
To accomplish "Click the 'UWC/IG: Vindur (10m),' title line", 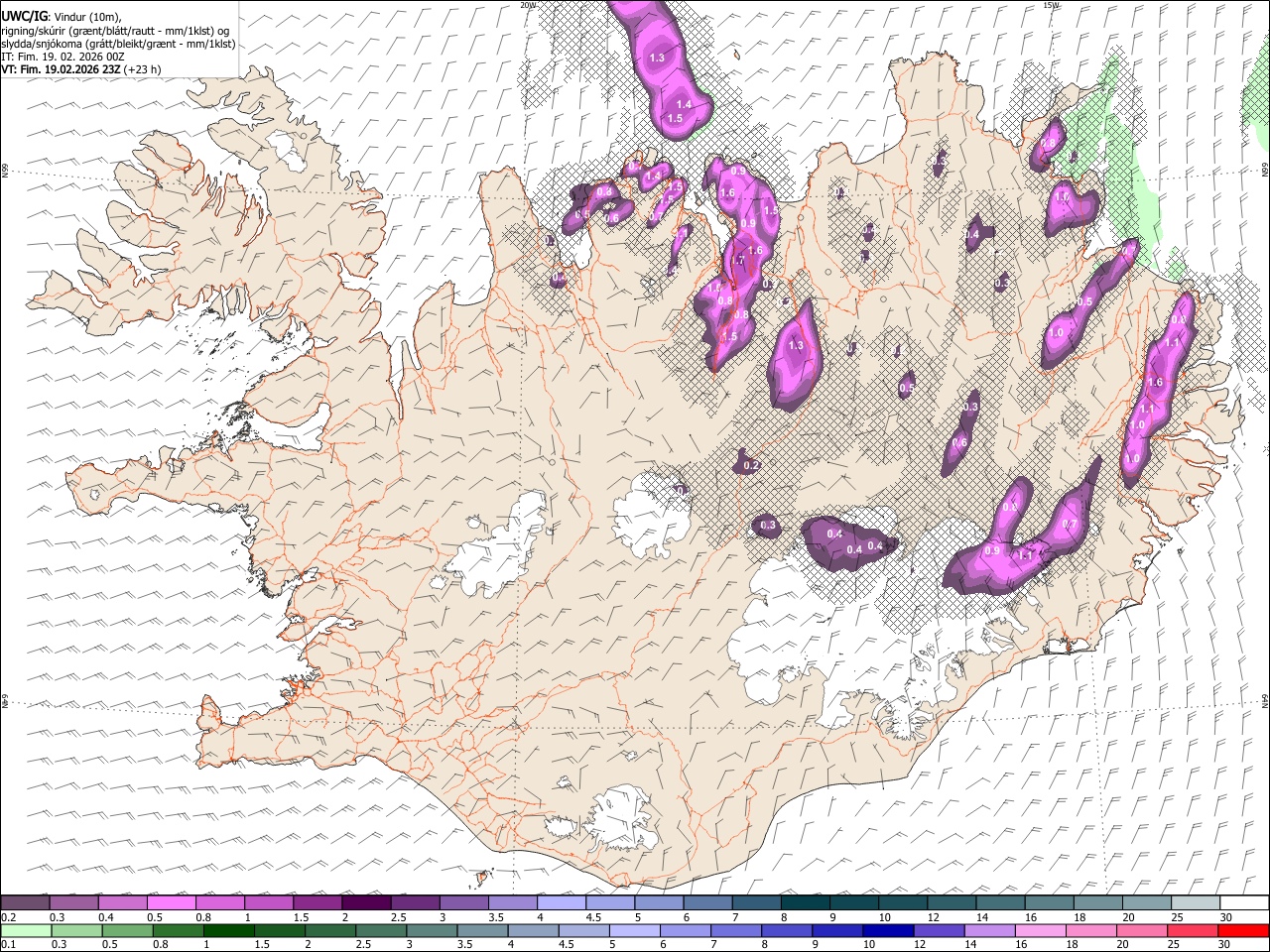I will pyautogui.click(x=62, y=17).
